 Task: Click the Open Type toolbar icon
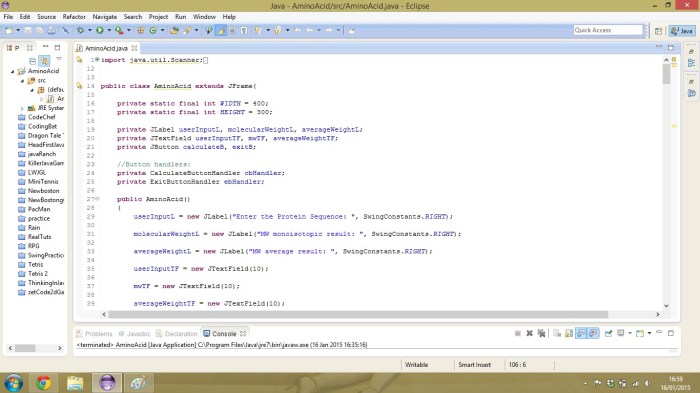(175, 30)
